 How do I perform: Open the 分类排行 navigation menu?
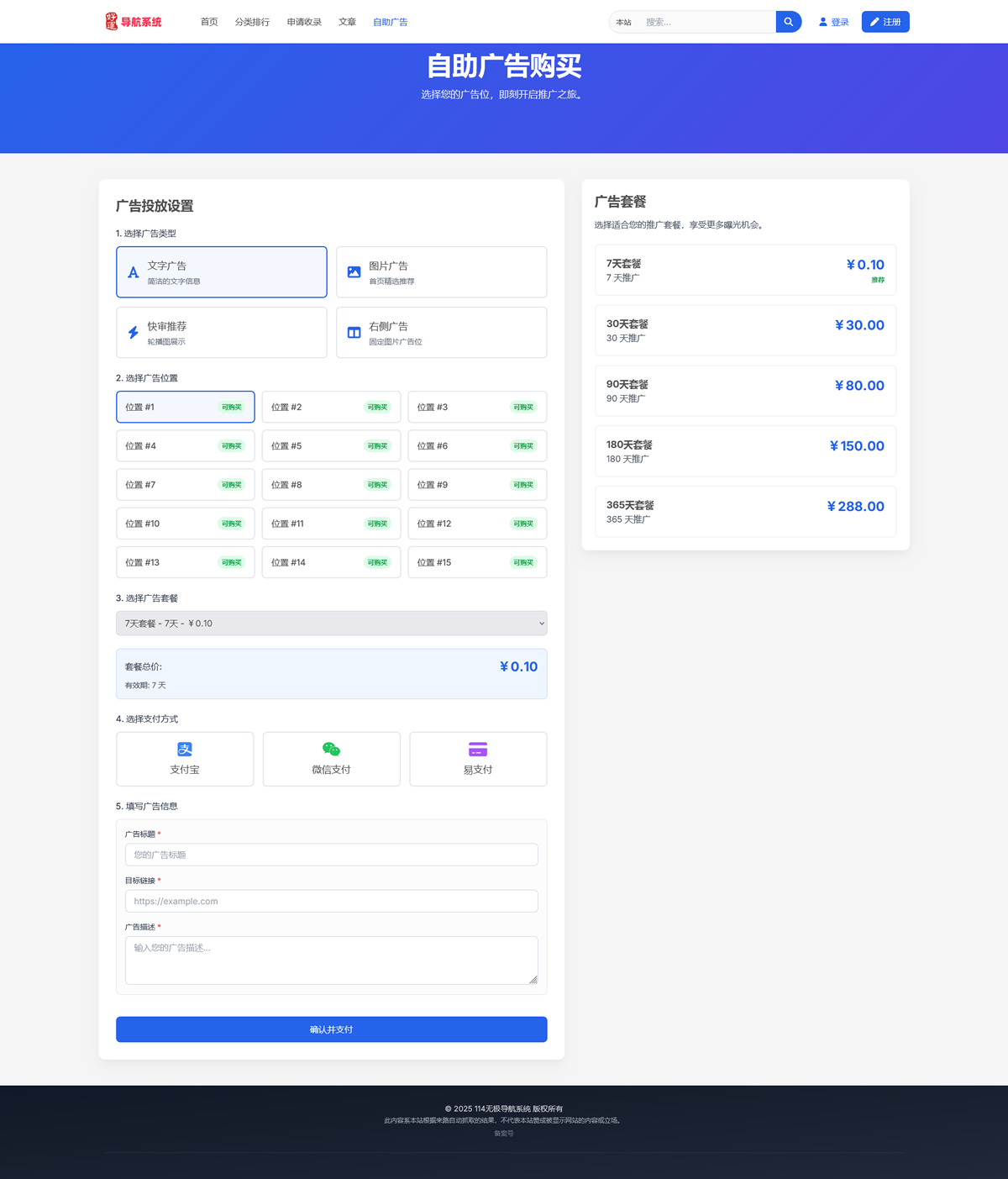point(252,22)
